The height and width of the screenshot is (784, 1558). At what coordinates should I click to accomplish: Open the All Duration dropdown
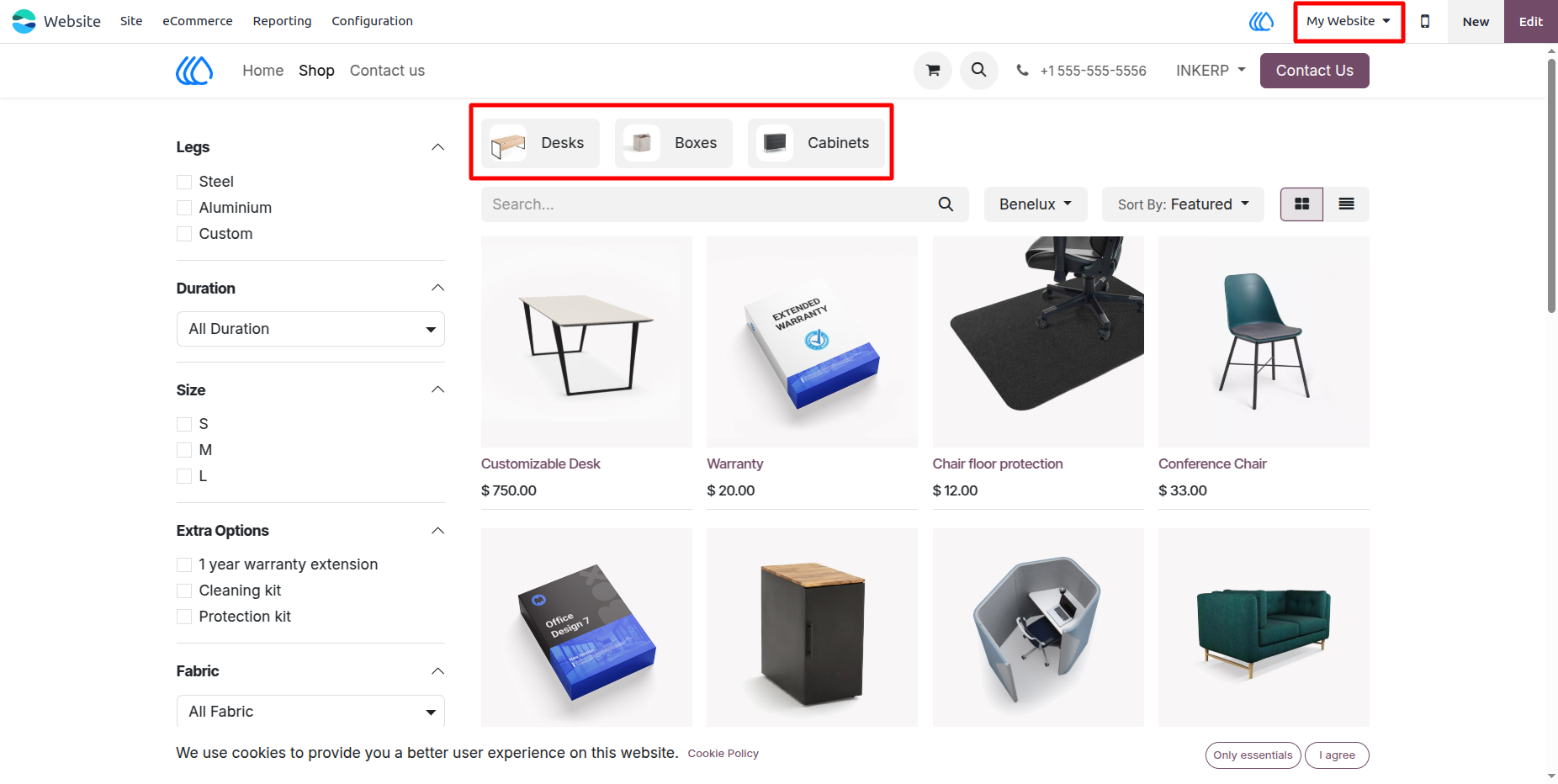tap(310, 329)
